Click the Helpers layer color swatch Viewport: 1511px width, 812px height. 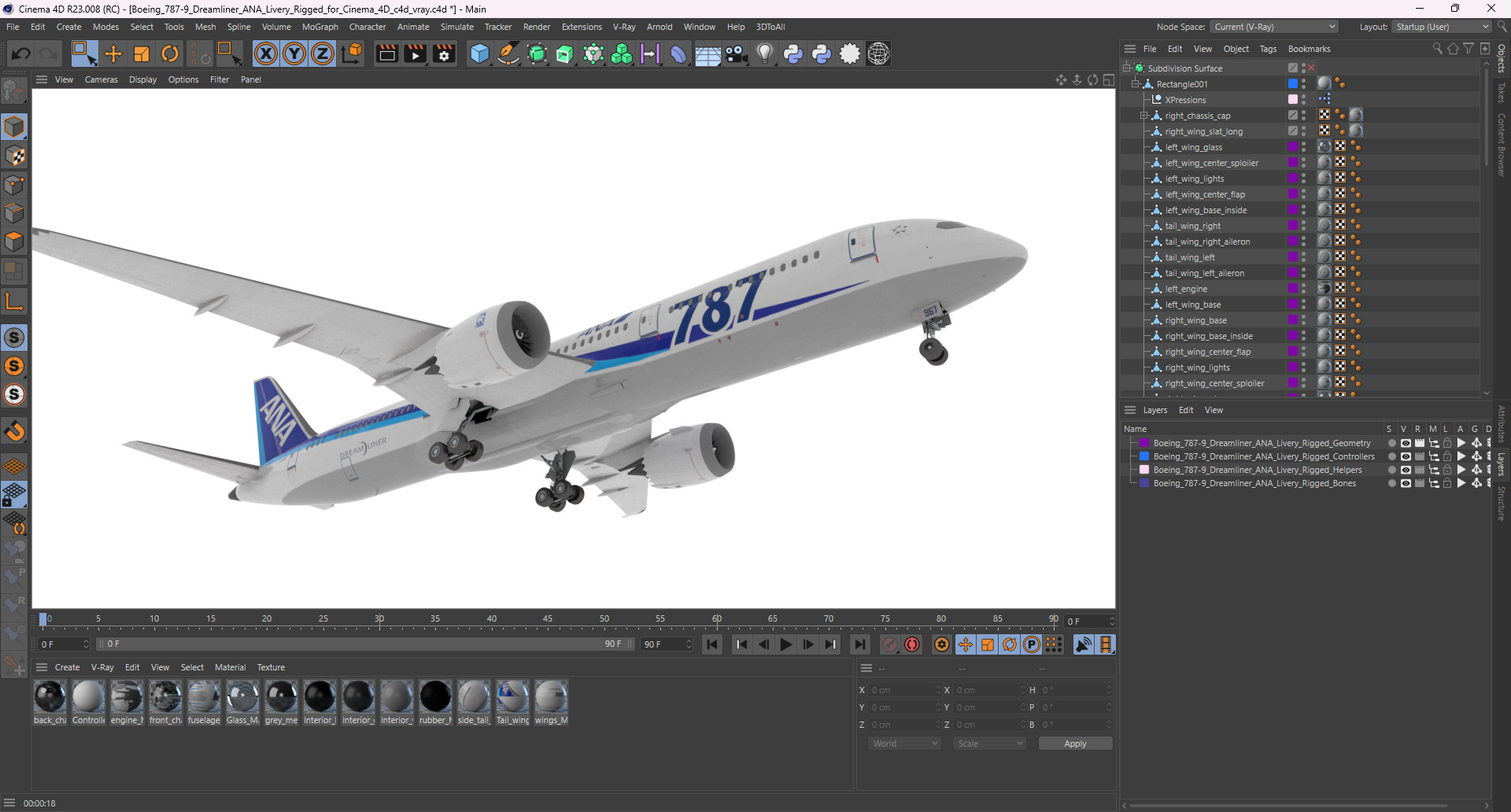tap(1144, 470)
